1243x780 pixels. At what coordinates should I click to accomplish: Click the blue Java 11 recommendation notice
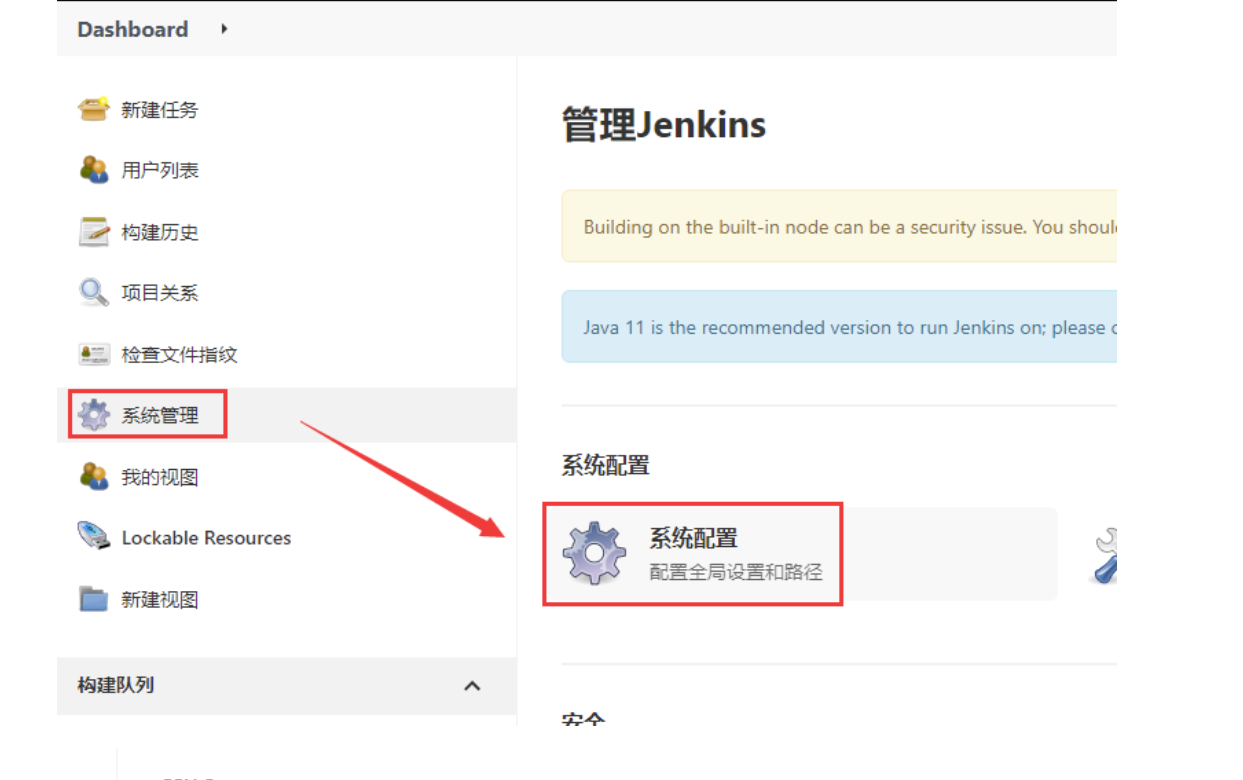[838, 327]
